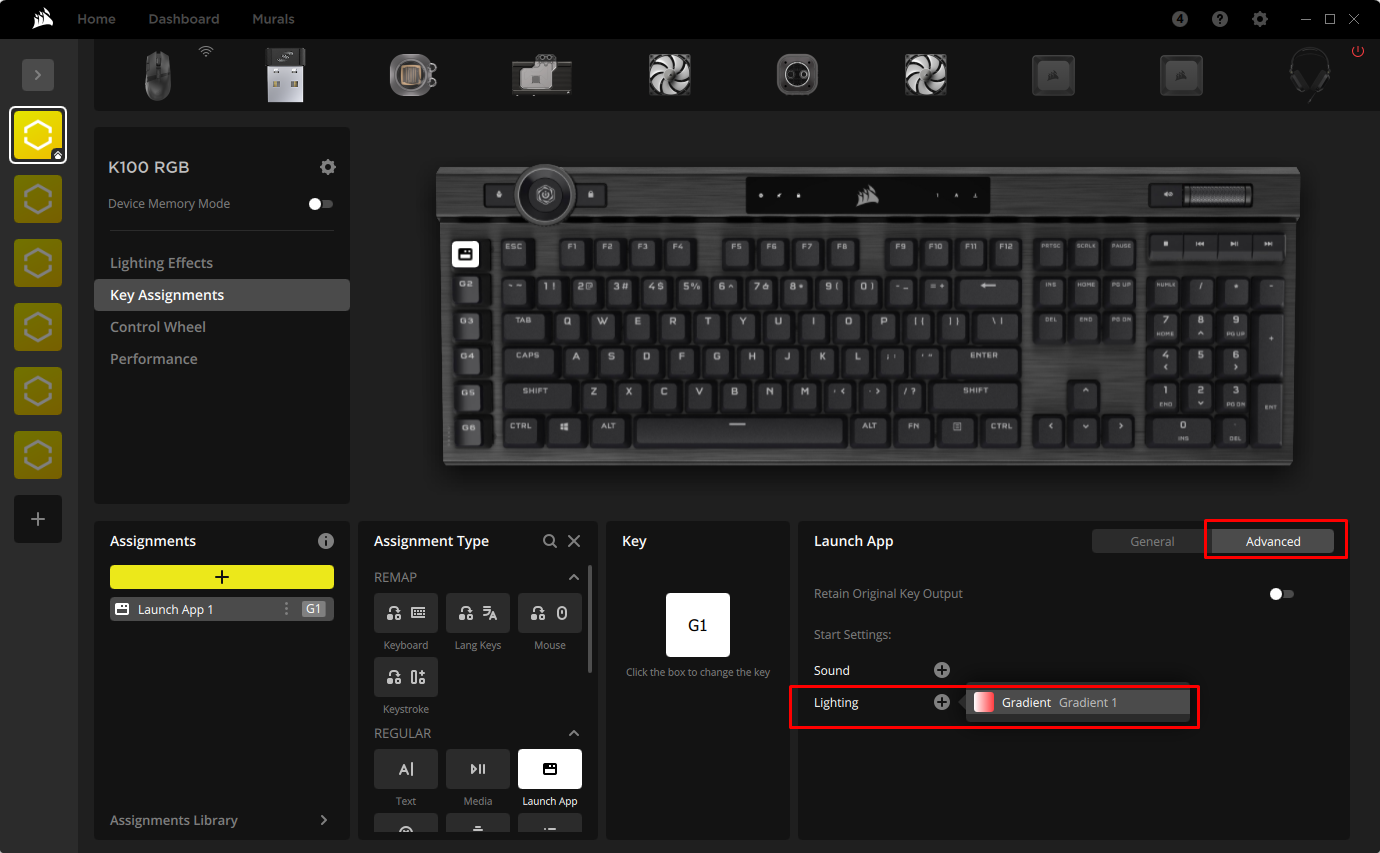The width and height of the screenshot is (1380, 853).
Task: Toggle Device Memory Mode
Action: tap(320, 203)
